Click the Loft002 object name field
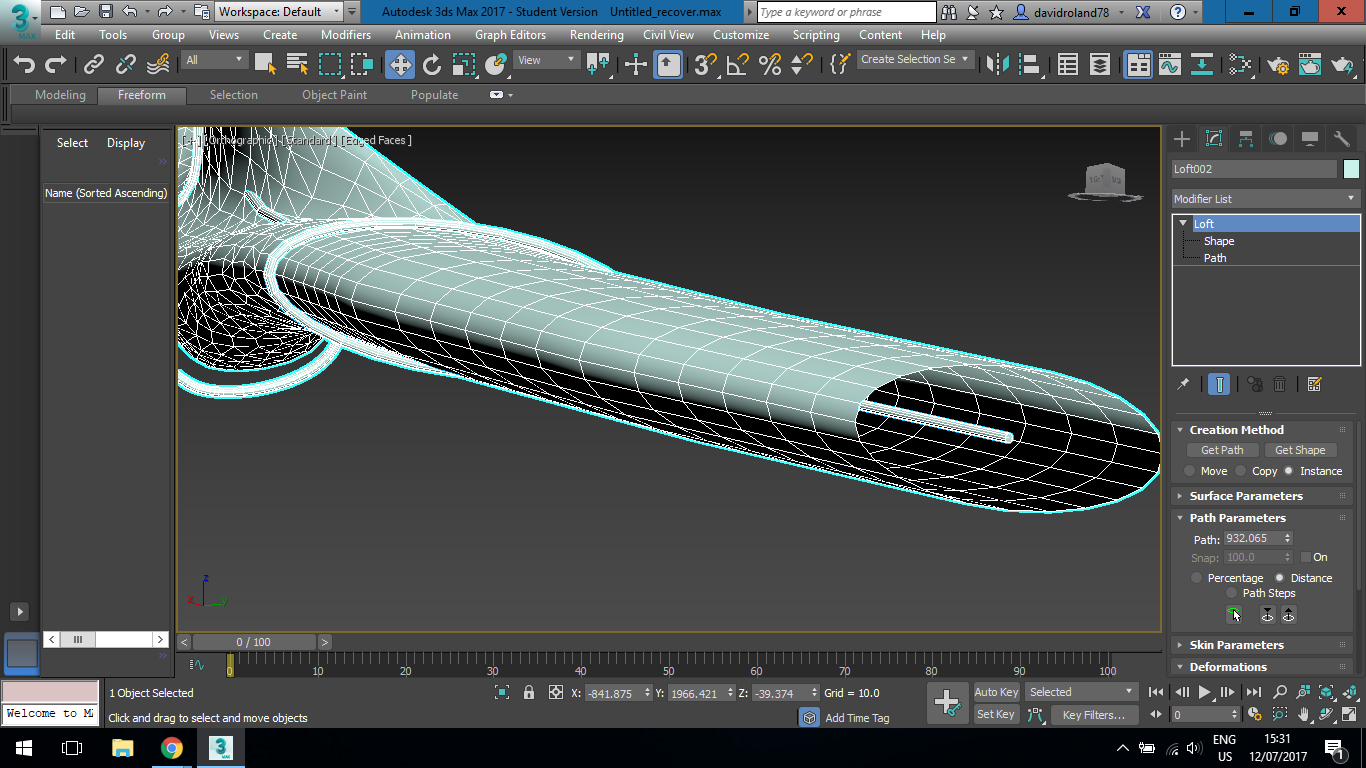The width and height of the screenshot is (1366, 768). [1254, 169]
